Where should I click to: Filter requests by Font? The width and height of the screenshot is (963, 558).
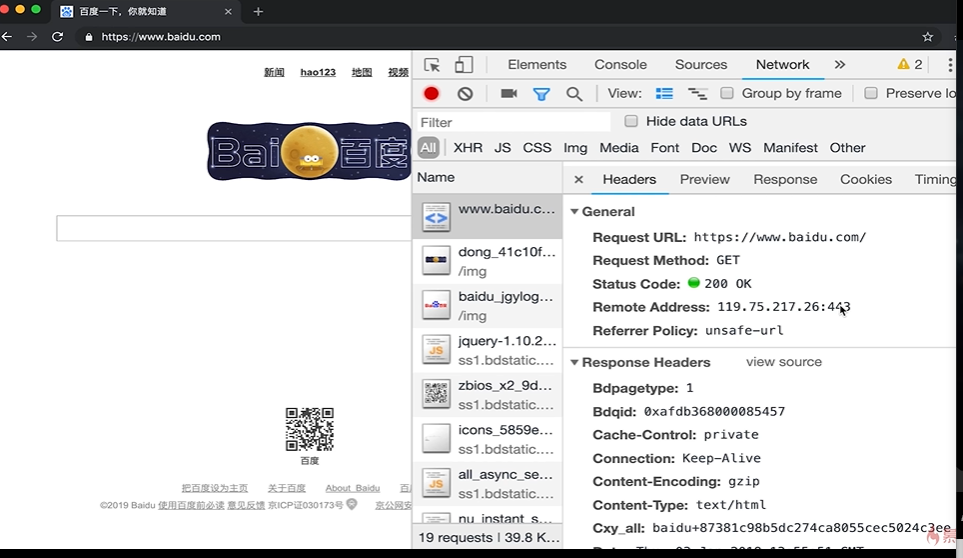pyautogui.click(x=665, y=147)
